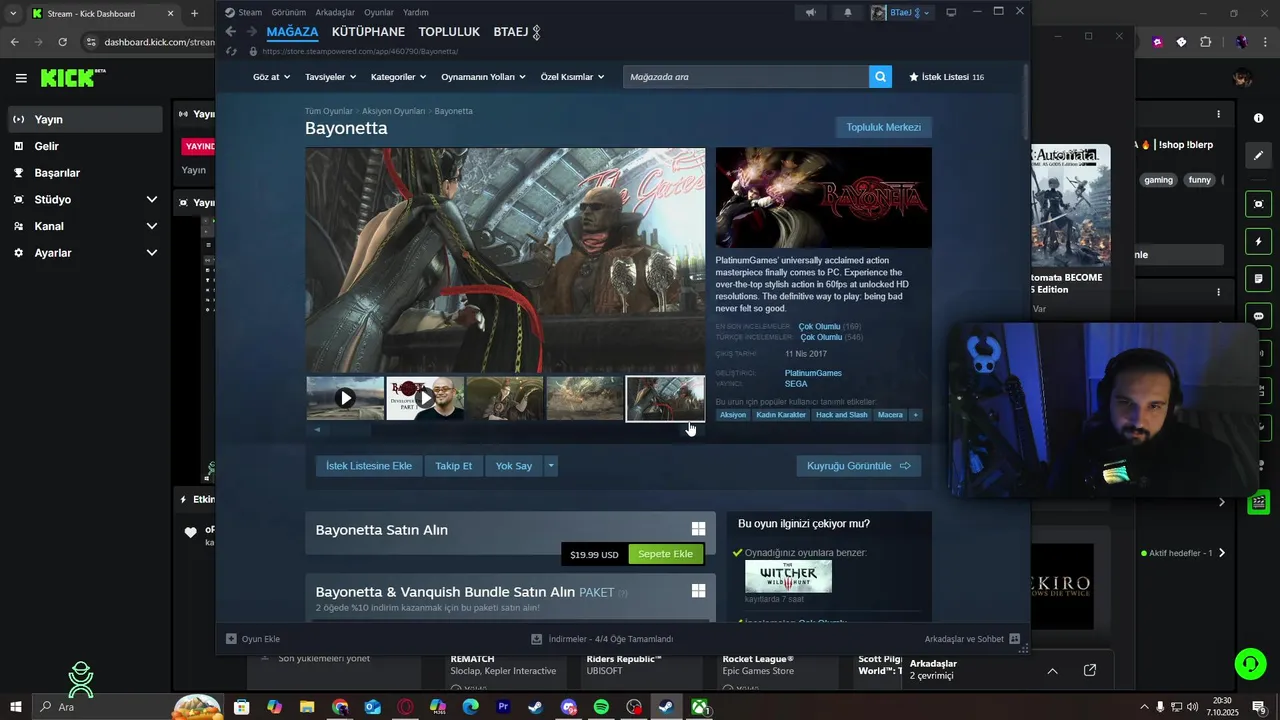This screenshot has height=720, width=1280.
Task: Open Yok Say dropdown arrow
Action: (x=550, y=466)
